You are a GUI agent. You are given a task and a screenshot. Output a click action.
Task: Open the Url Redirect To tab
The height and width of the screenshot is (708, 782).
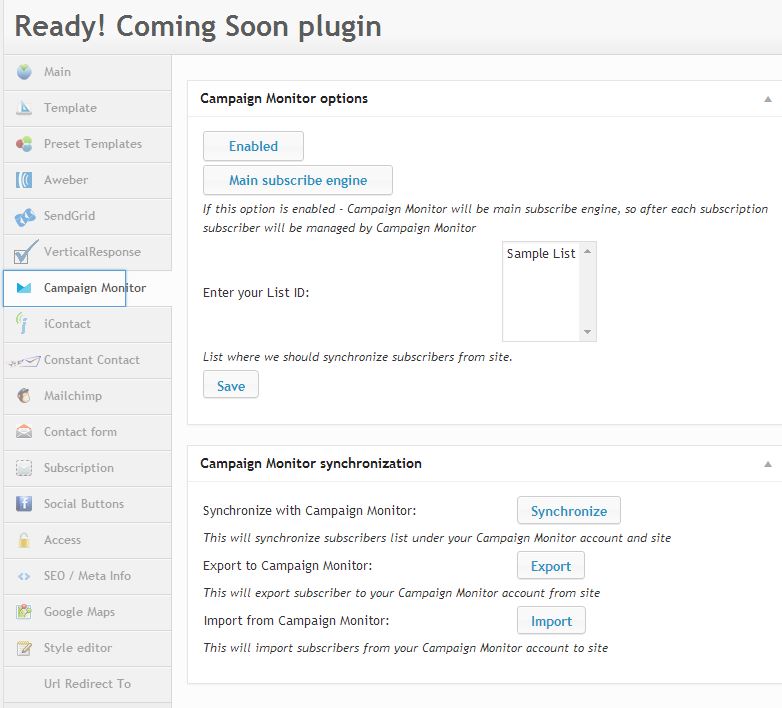pyautogui.click(x=88, y=684)
